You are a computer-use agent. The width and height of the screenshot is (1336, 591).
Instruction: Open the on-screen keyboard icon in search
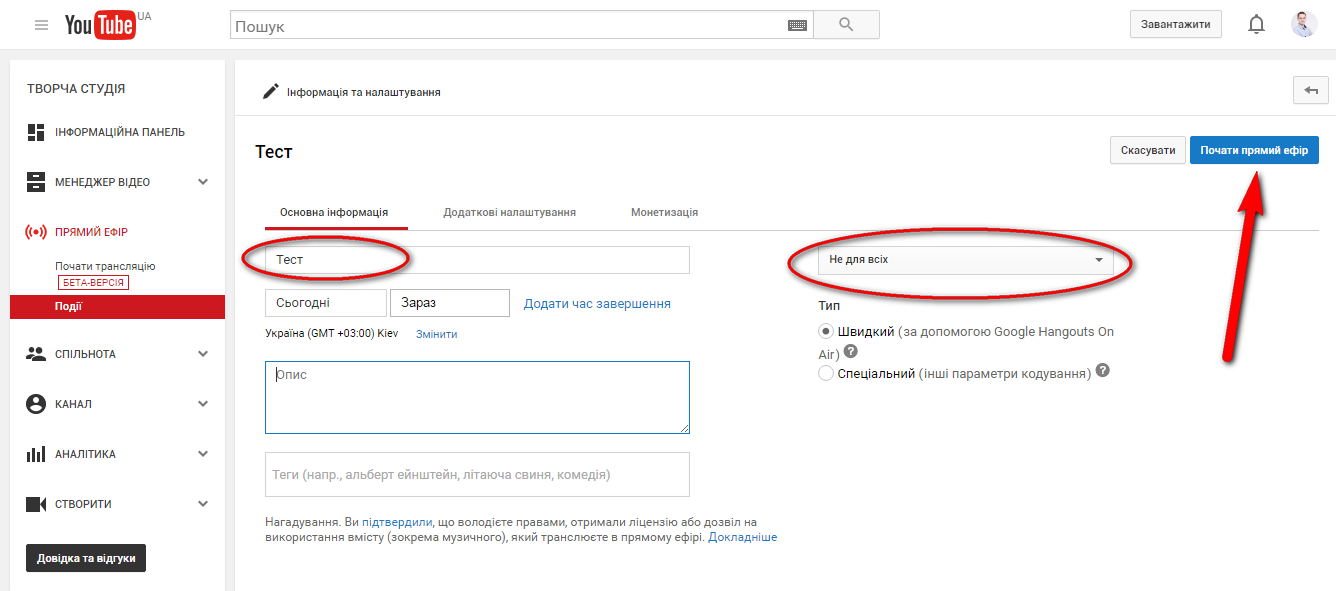click(797, 26)
